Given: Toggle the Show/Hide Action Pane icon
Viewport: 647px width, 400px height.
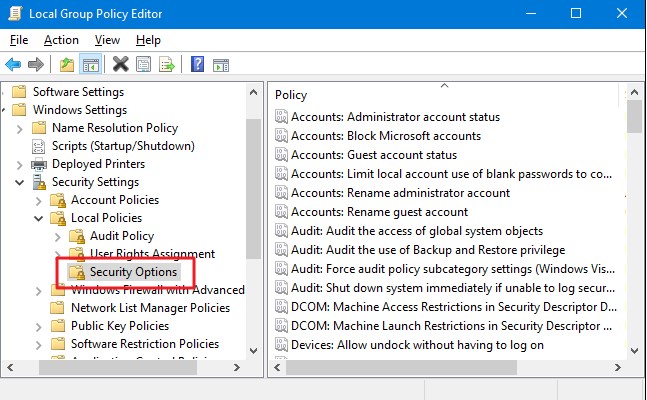Looking at the screenshot, I should [x=220, y=64].
